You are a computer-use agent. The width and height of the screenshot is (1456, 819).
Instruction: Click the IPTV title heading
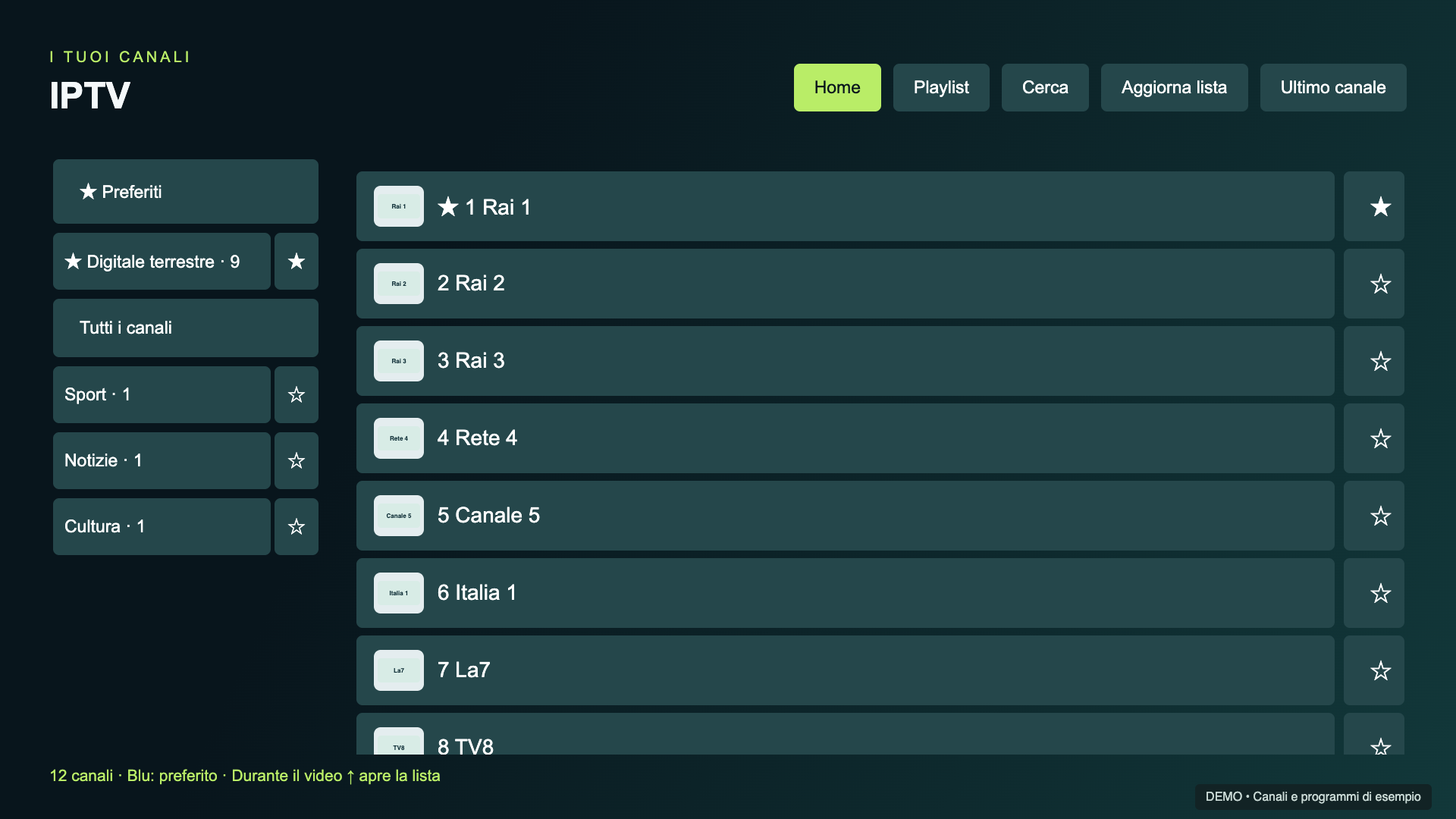coord(90,96)
